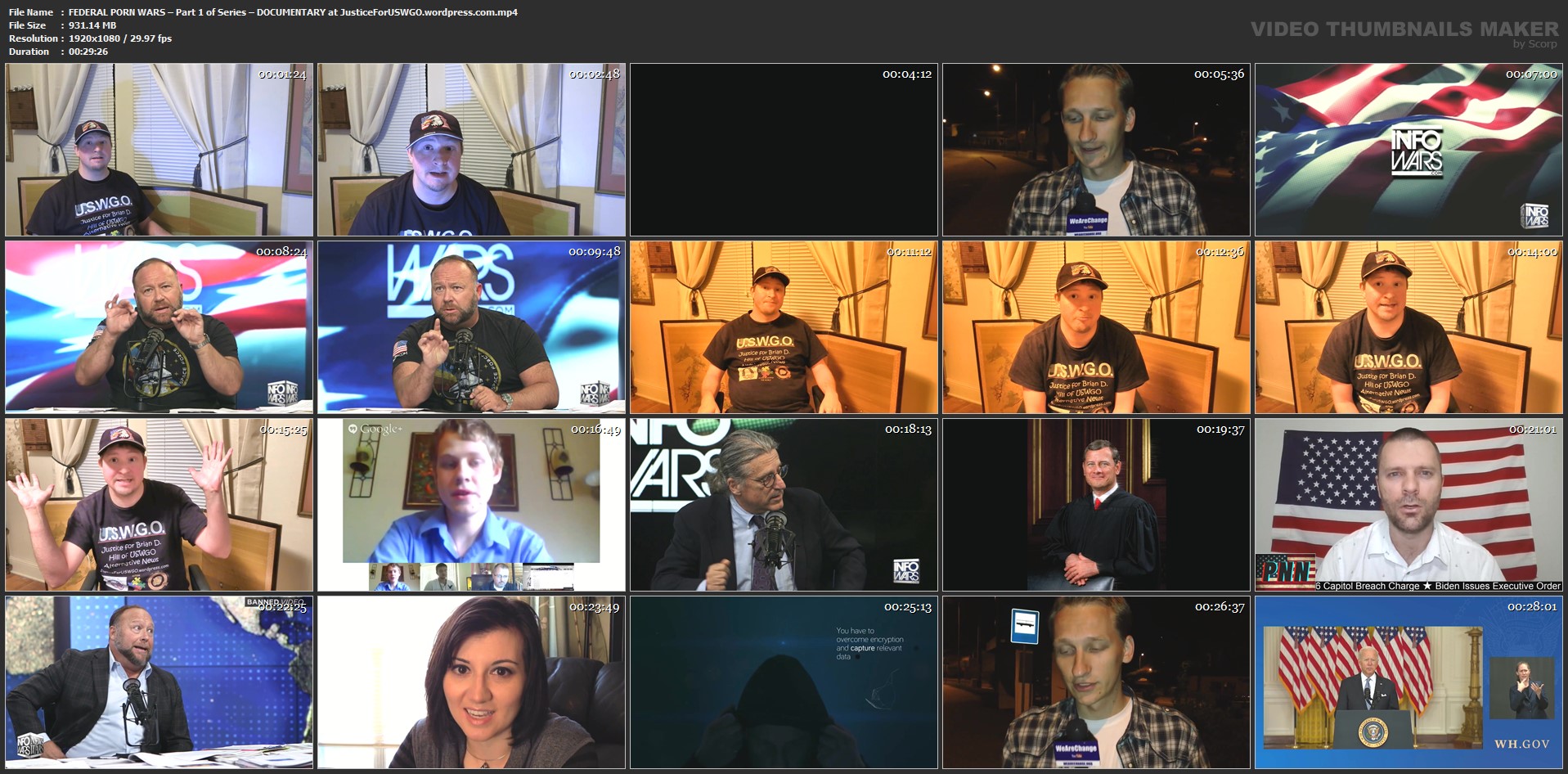The image size is (1568, 774).
Task: Select the thumbnail at 00:11:12
Action: pos(784,327)
